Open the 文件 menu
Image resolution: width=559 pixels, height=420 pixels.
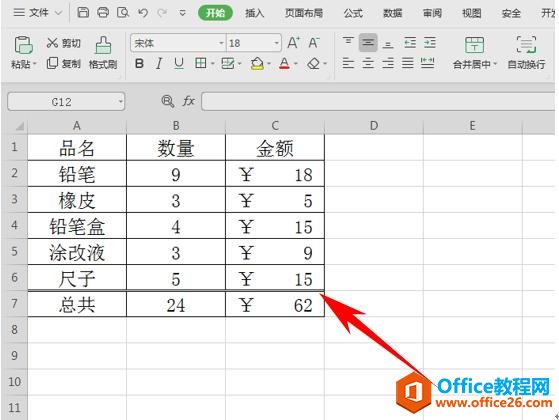pyautogui.click(x=37, y=13)
